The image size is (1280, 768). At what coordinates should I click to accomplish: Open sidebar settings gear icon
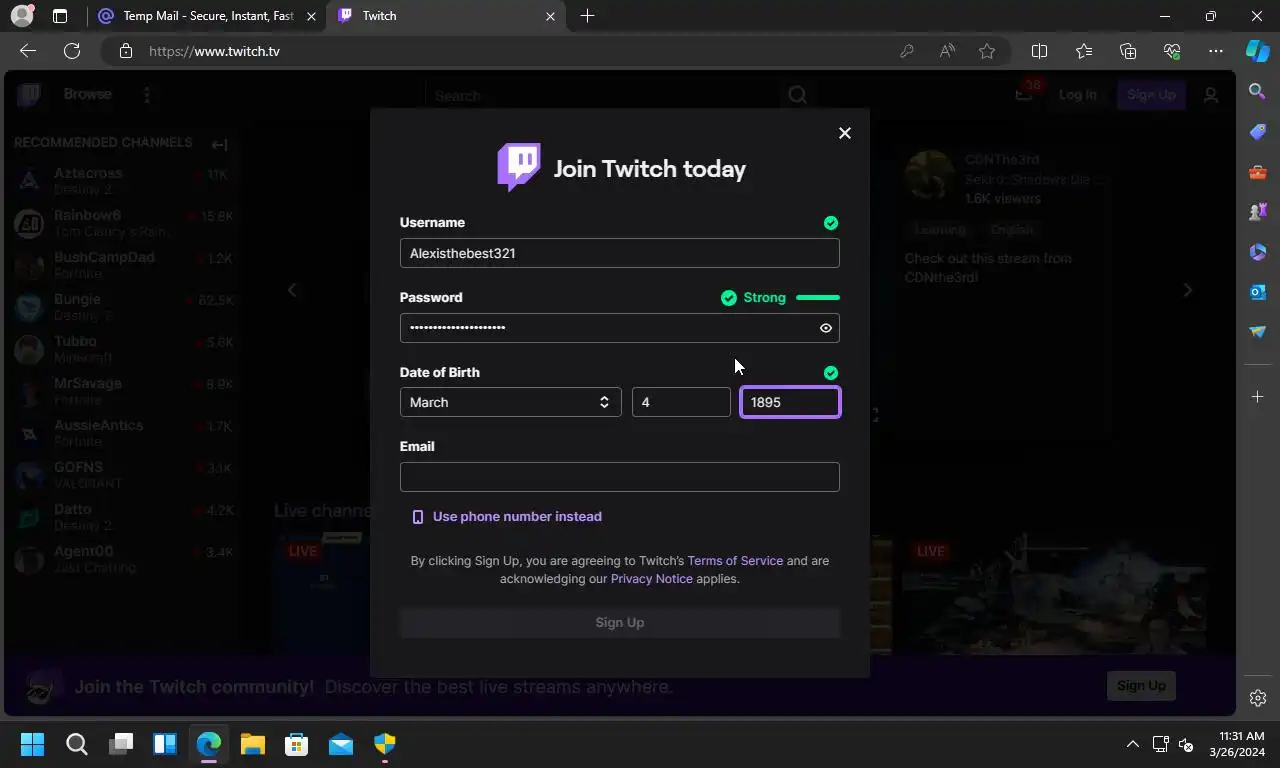(x=1258, y=698)
